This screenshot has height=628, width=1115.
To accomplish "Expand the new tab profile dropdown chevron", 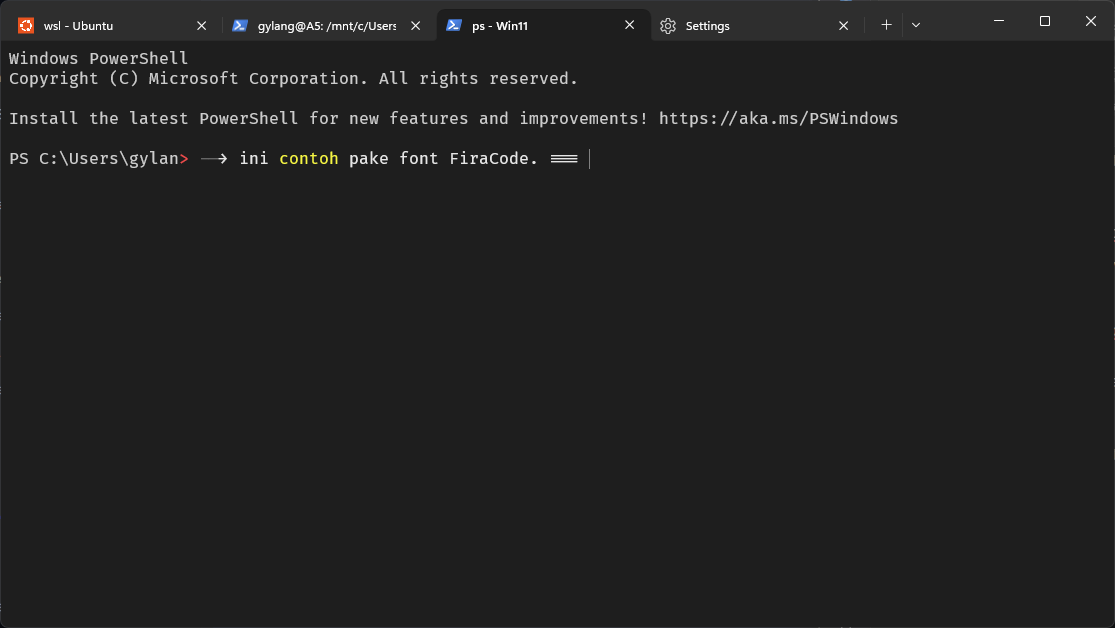I will (916, 25).
